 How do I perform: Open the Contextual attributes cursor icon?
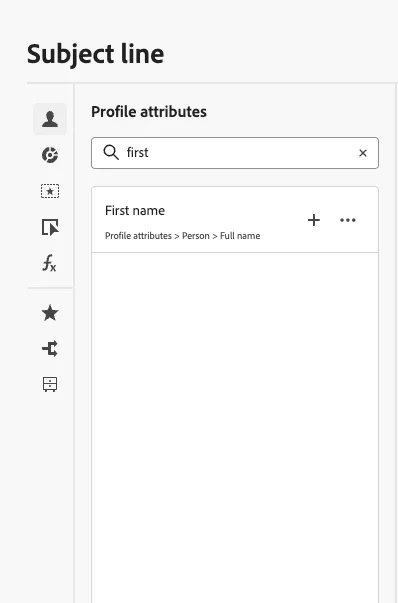coord(50,227)
